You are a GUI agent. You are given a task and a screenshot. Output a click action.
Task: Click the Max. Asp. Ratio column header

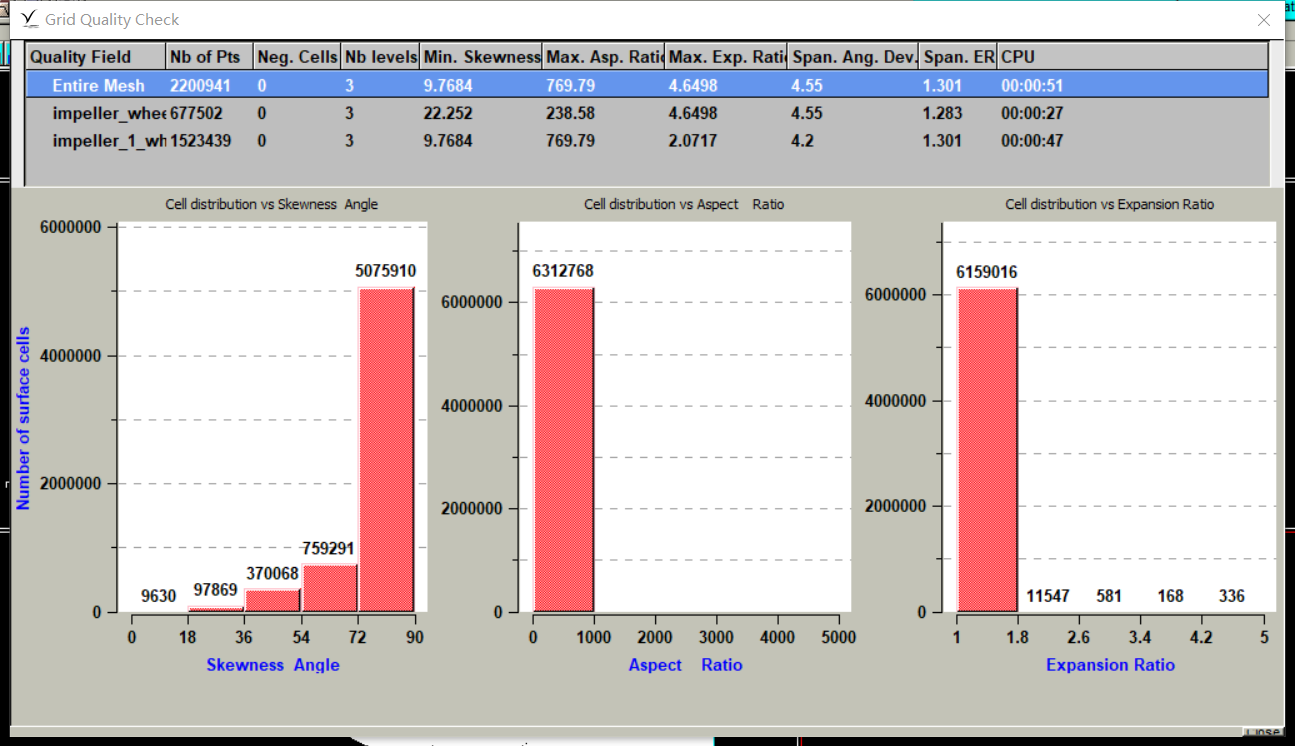604,57
